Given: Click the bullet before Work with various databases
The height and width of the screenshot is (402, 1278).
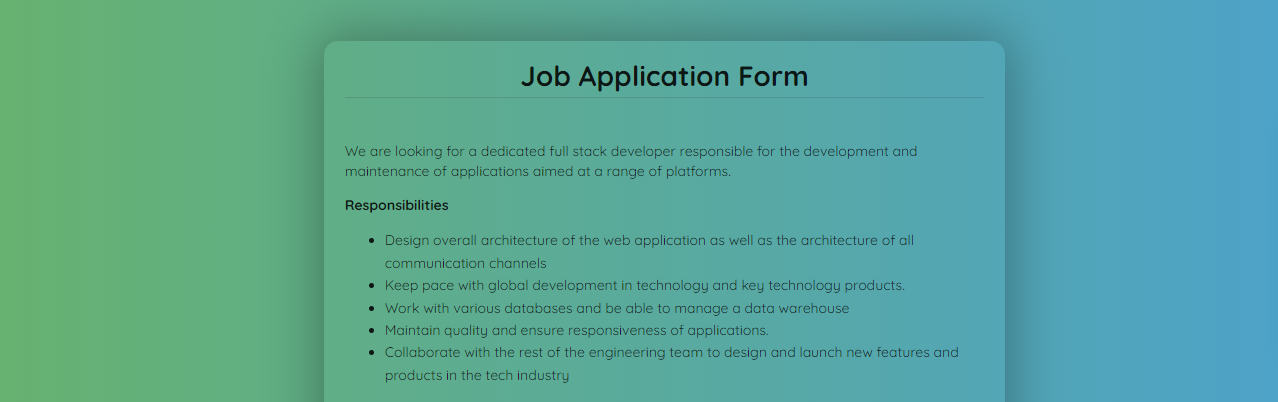Looking at the screenshot, I should click(372, 309).
